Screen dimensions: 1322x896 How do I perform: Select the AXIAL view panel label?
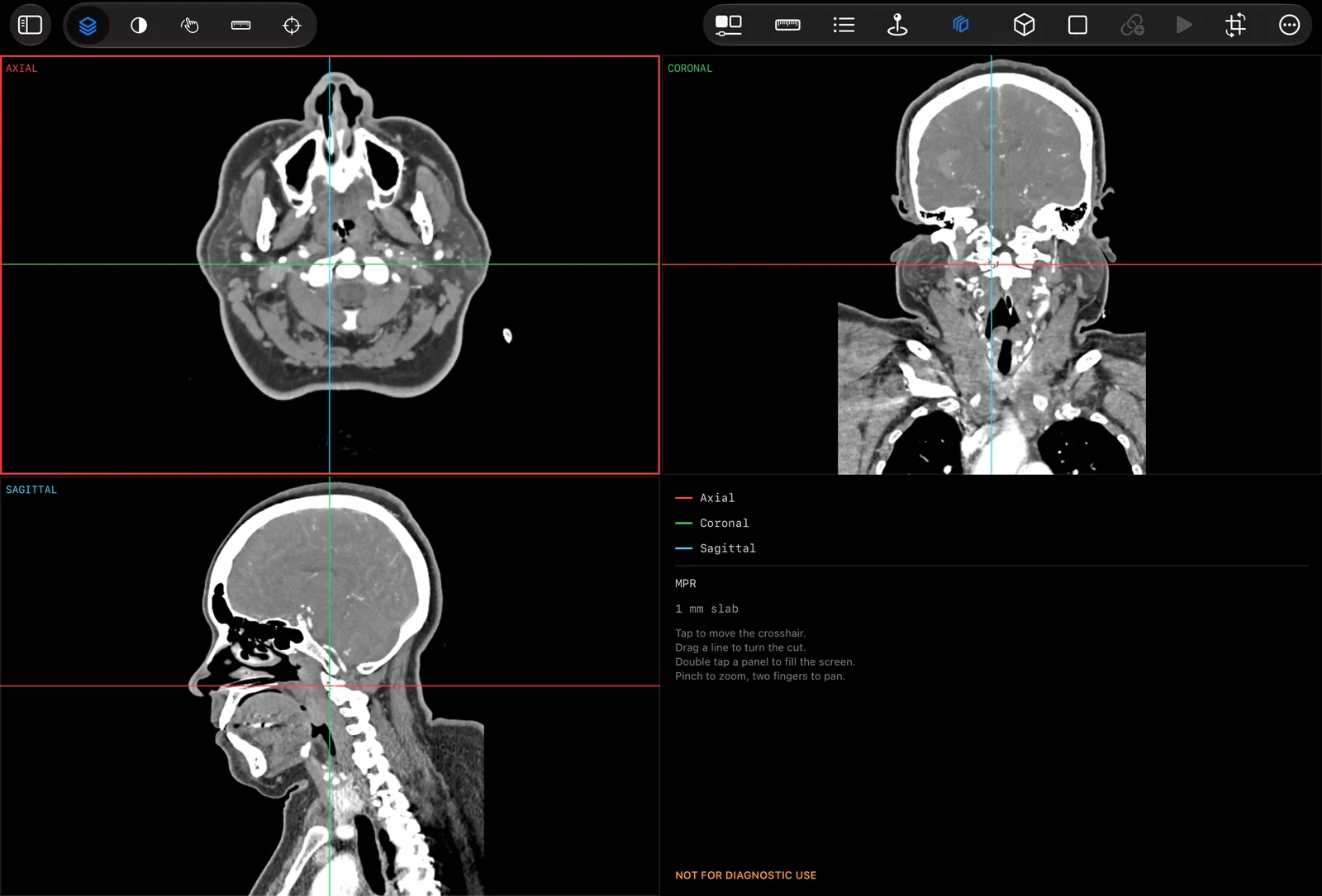21,69
